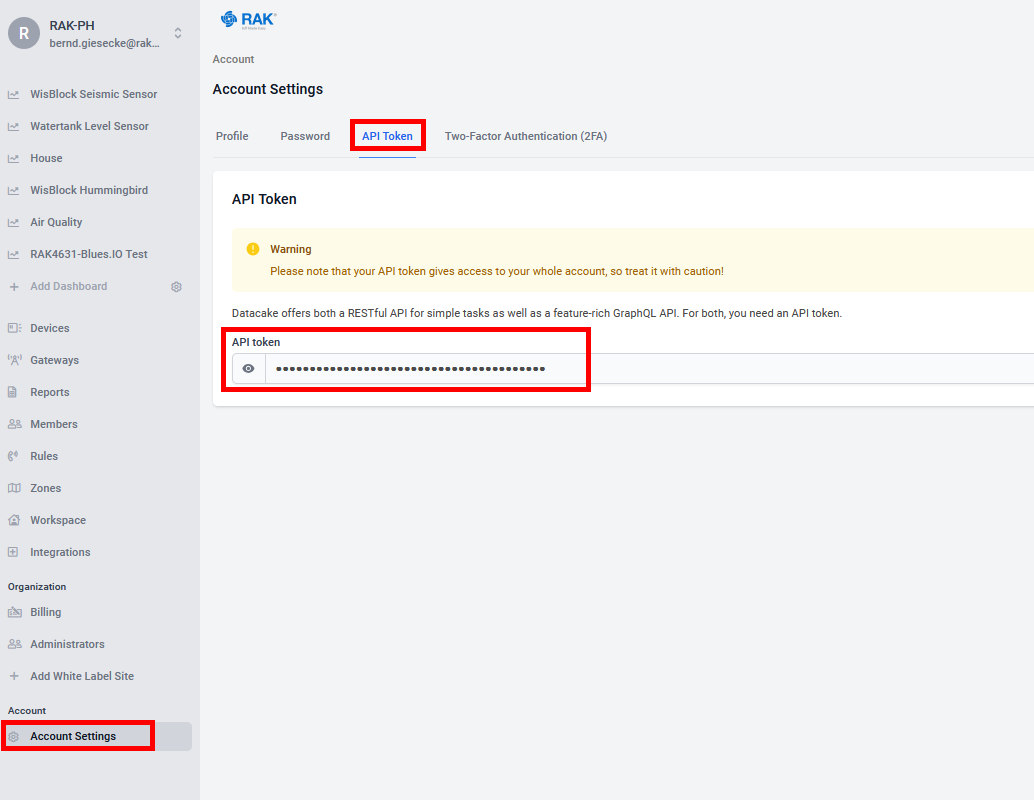Click the chart icon beside WisBlock Hummingbird
Viewport: 1034px width, 800px height.
pos(13,190)
